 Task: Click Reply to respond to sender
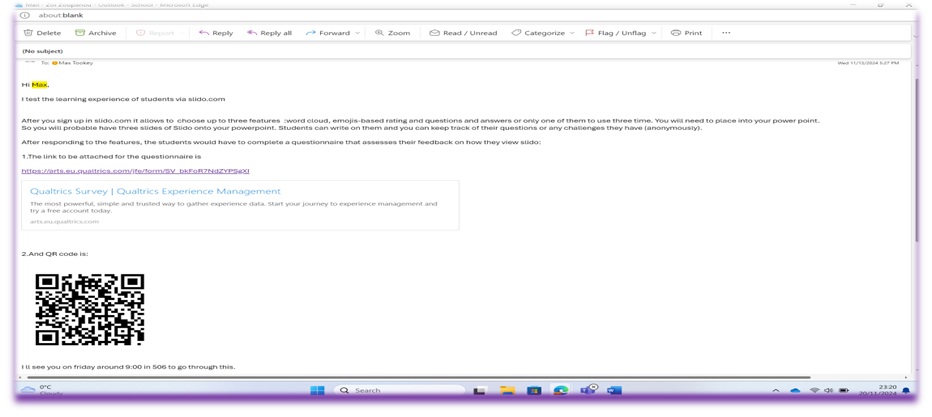pos(216,33)
